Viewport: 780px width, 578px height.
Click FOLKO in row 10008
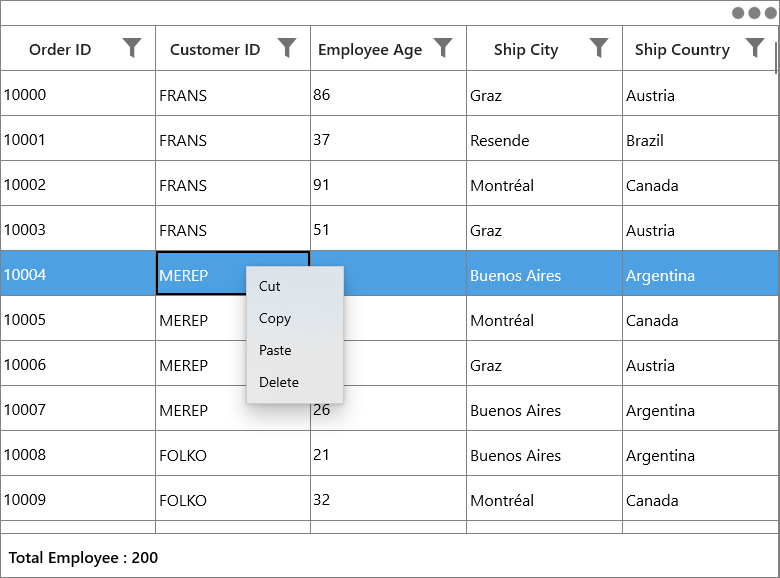pyautogui.click(x=183, y=455)
